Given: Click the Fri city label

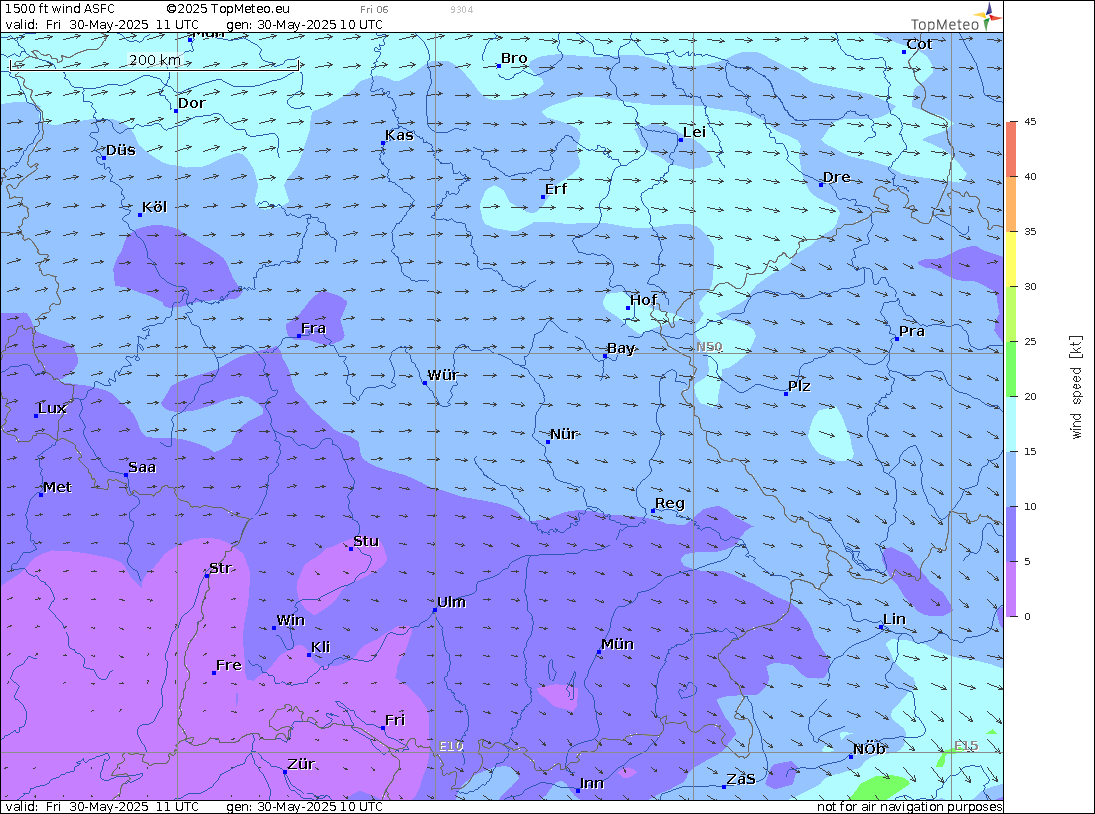Looking at the screenshot, I should click(x=395, y=720).
